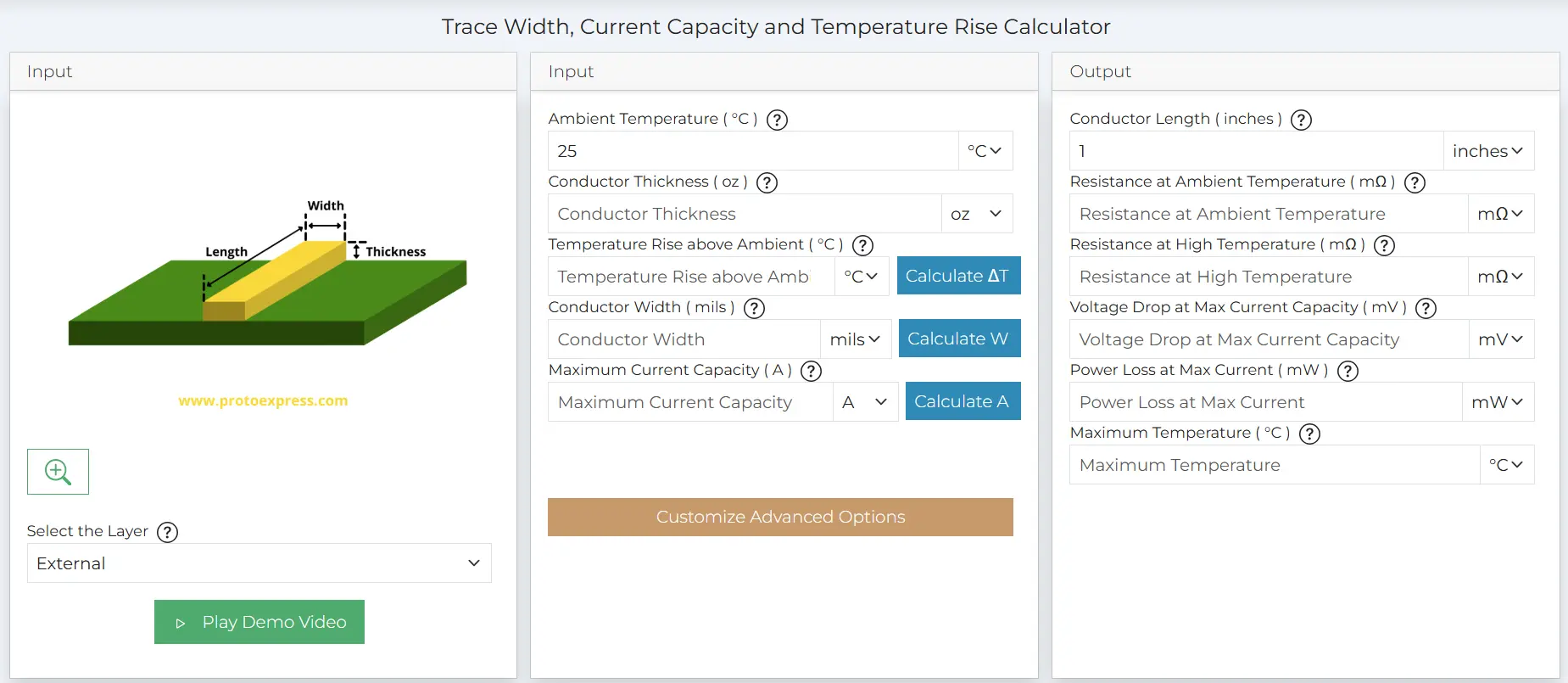Open the Conductor Length units dropdown
The width and height of the screenshot is (1568, 683).
pyautogui.click(x=1487, y=150)
